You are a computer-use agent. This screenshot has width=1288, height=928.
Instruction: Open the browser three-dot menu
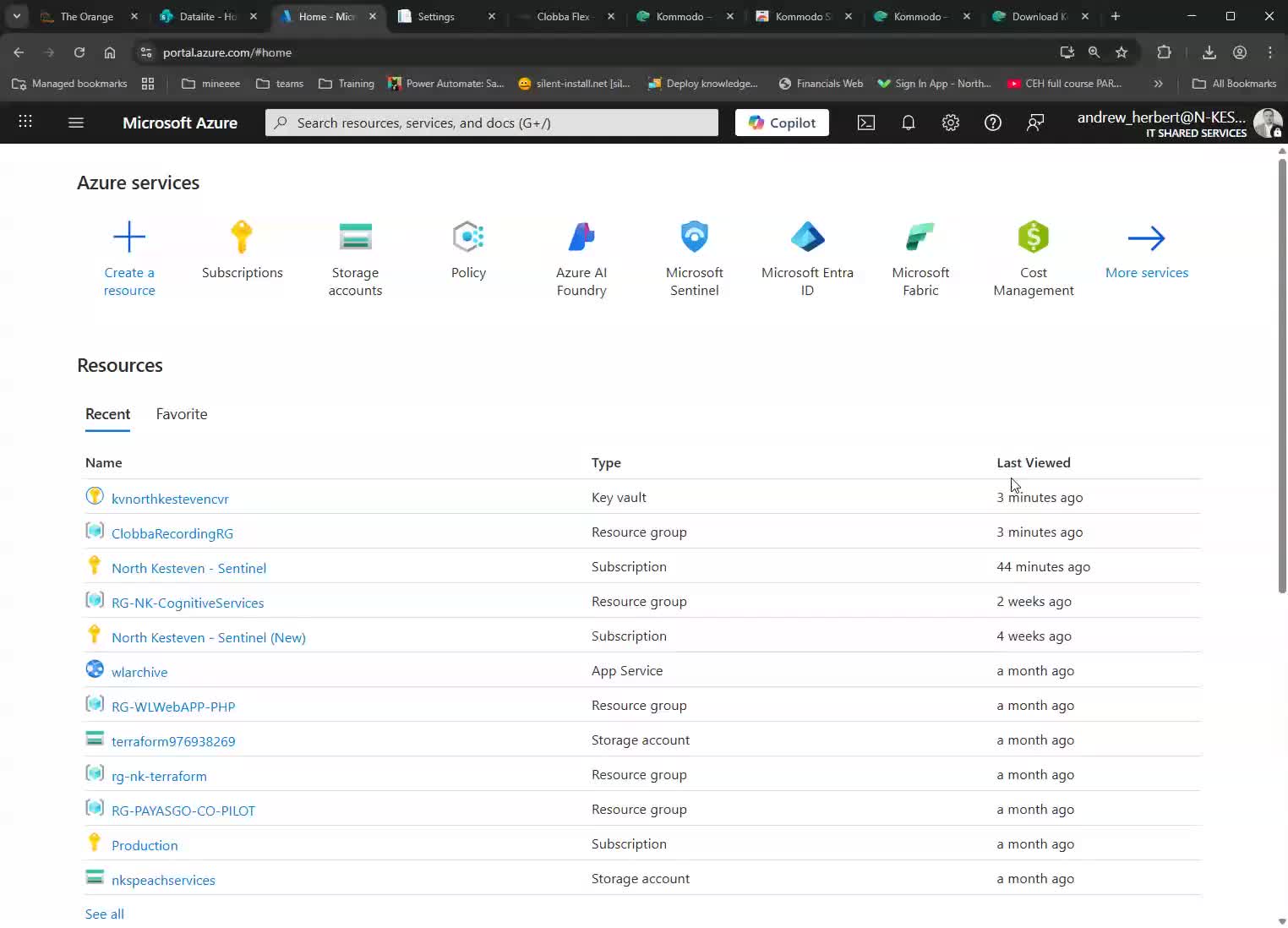point(1270,52)
